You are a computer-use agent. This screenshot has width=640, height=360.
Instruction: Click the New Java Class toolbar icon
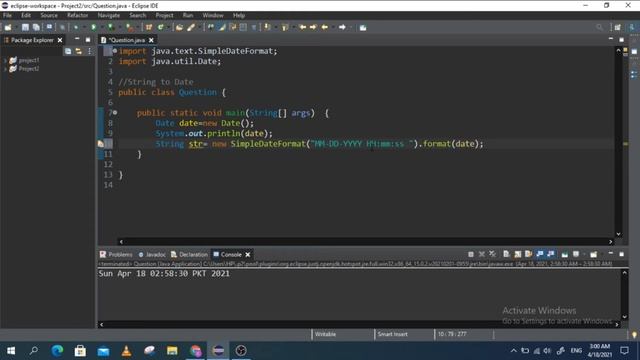(x=160, y=27)
